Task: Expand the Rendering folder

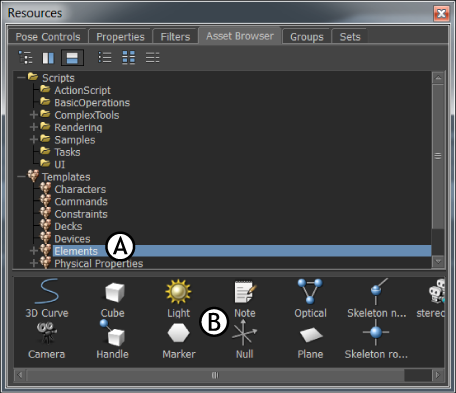Action: [x=34, y=127]
